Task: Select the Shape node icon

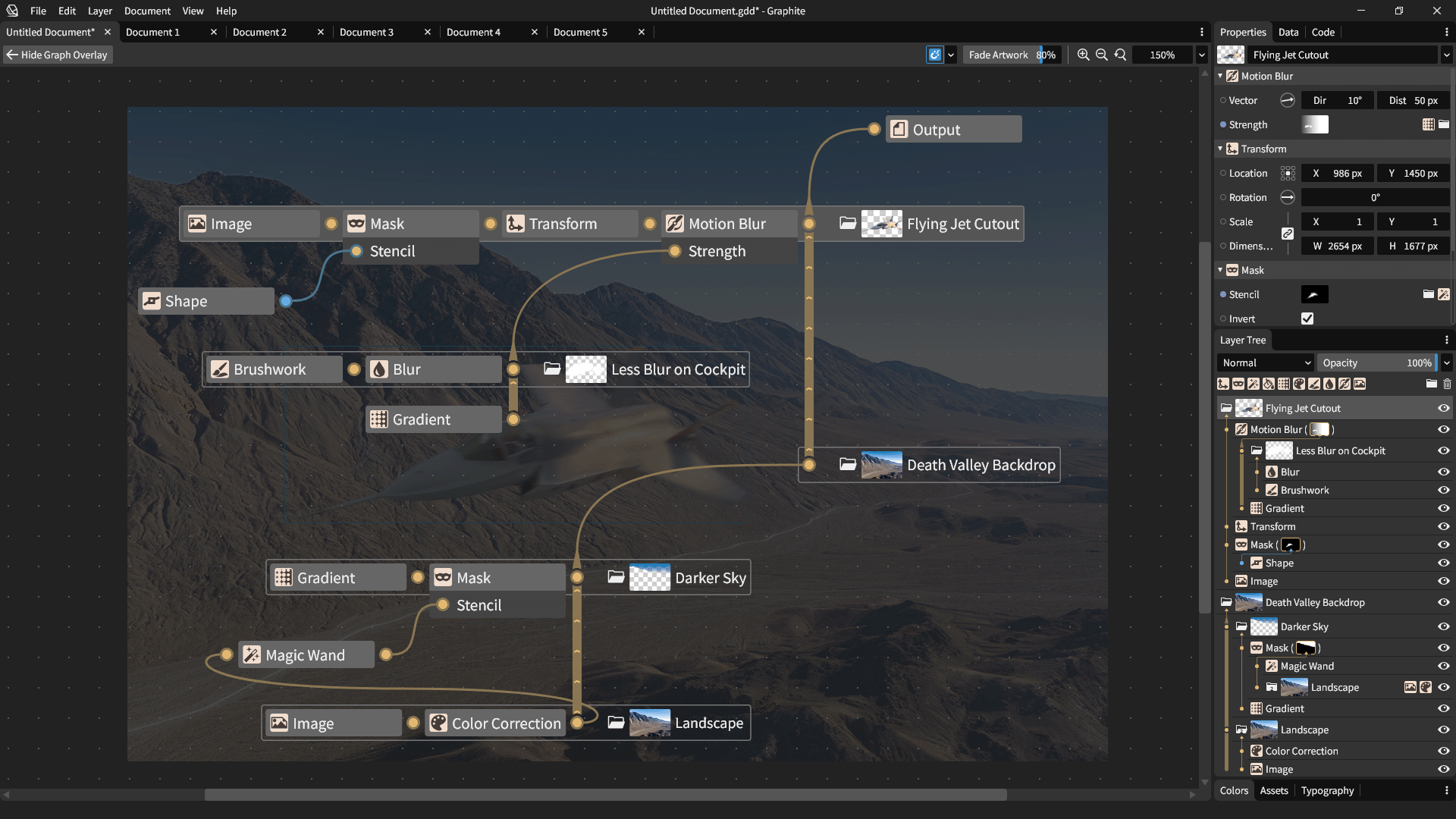Action: (152, 301)
